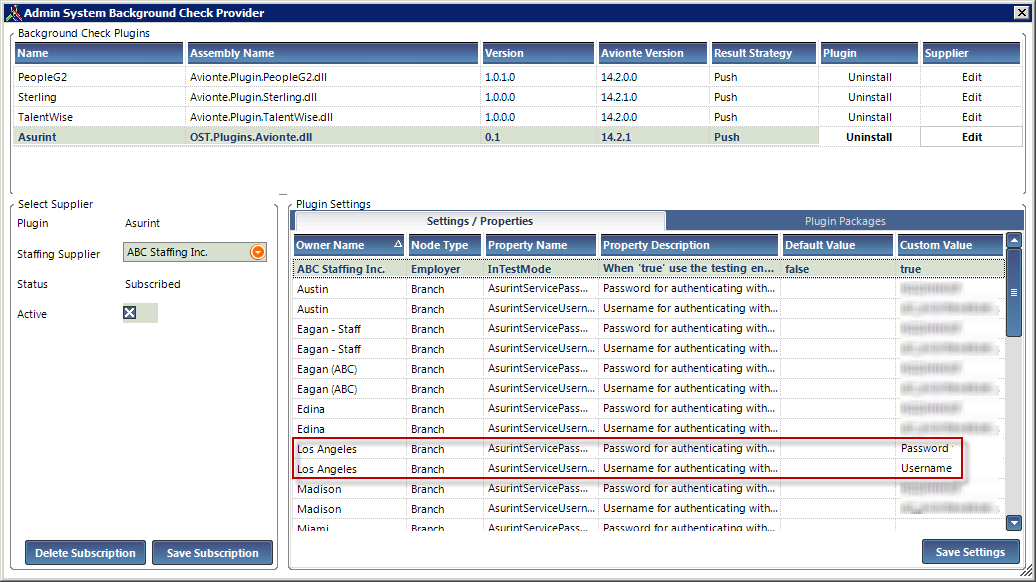Sort the grid by the Version column header

pos(537,53)
